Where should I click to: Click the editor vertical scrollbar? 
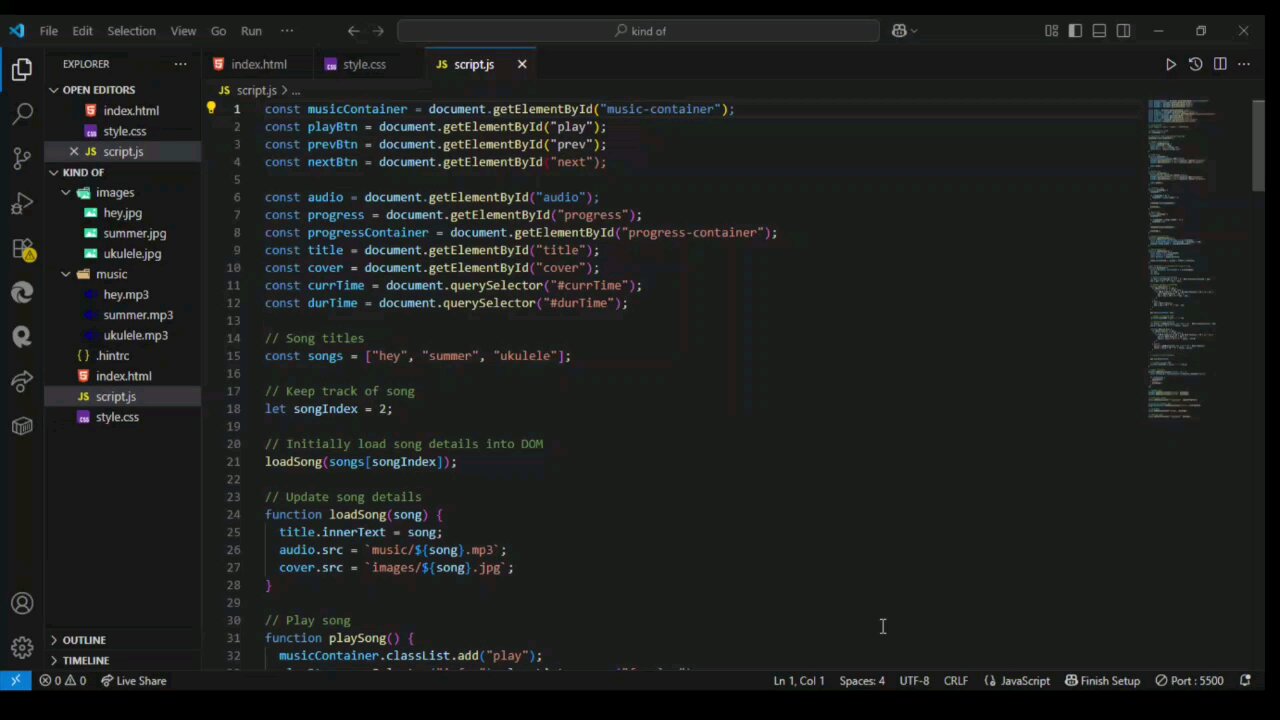(1258, 145)
